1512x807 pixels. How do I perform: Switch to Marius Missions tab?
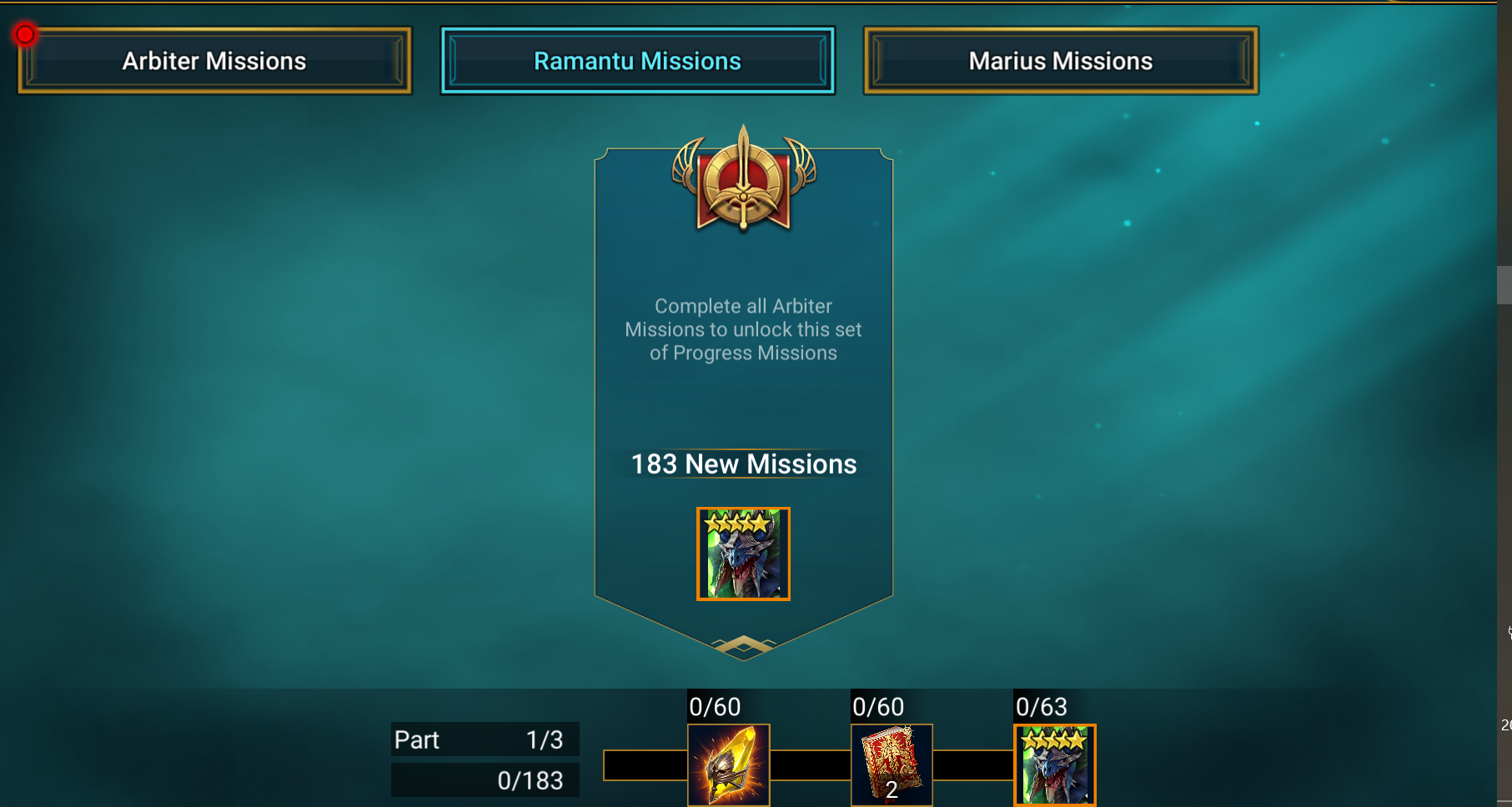click(x=1061, y=61)
